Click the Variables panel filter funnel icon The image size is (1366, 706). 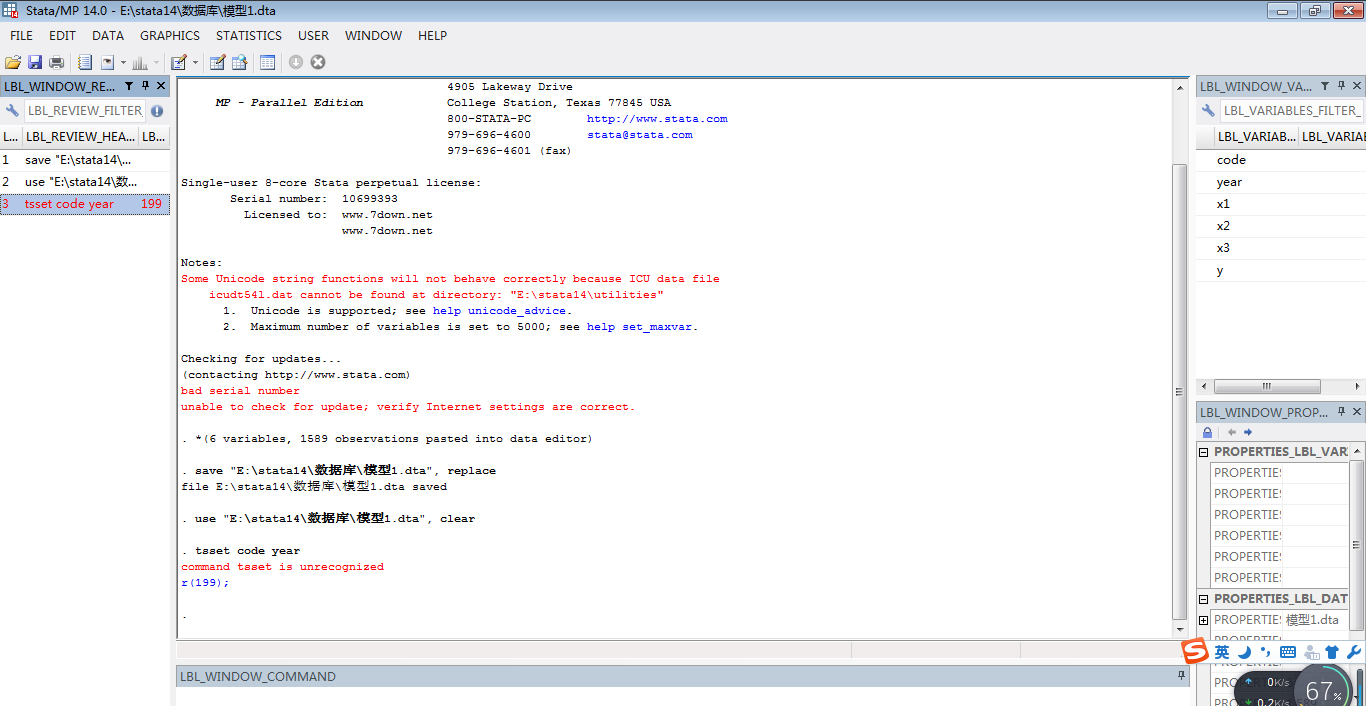click(x=1325, y=86)
